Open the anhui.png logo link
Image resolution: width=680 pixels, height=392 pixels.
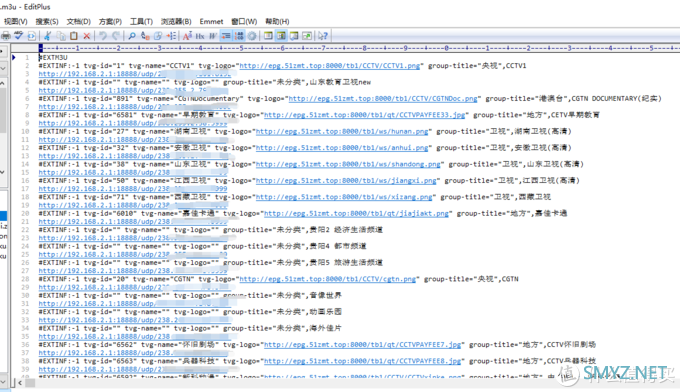click(342, 148)
